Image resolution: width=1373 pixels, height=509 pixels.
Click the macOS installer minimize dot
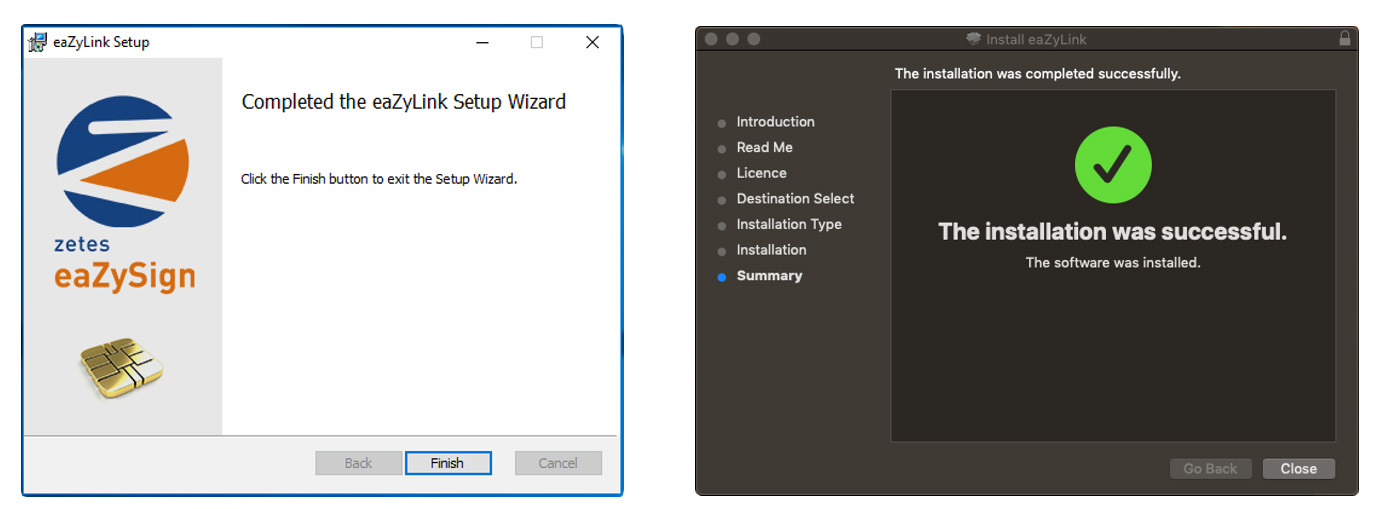click(733, 39)
